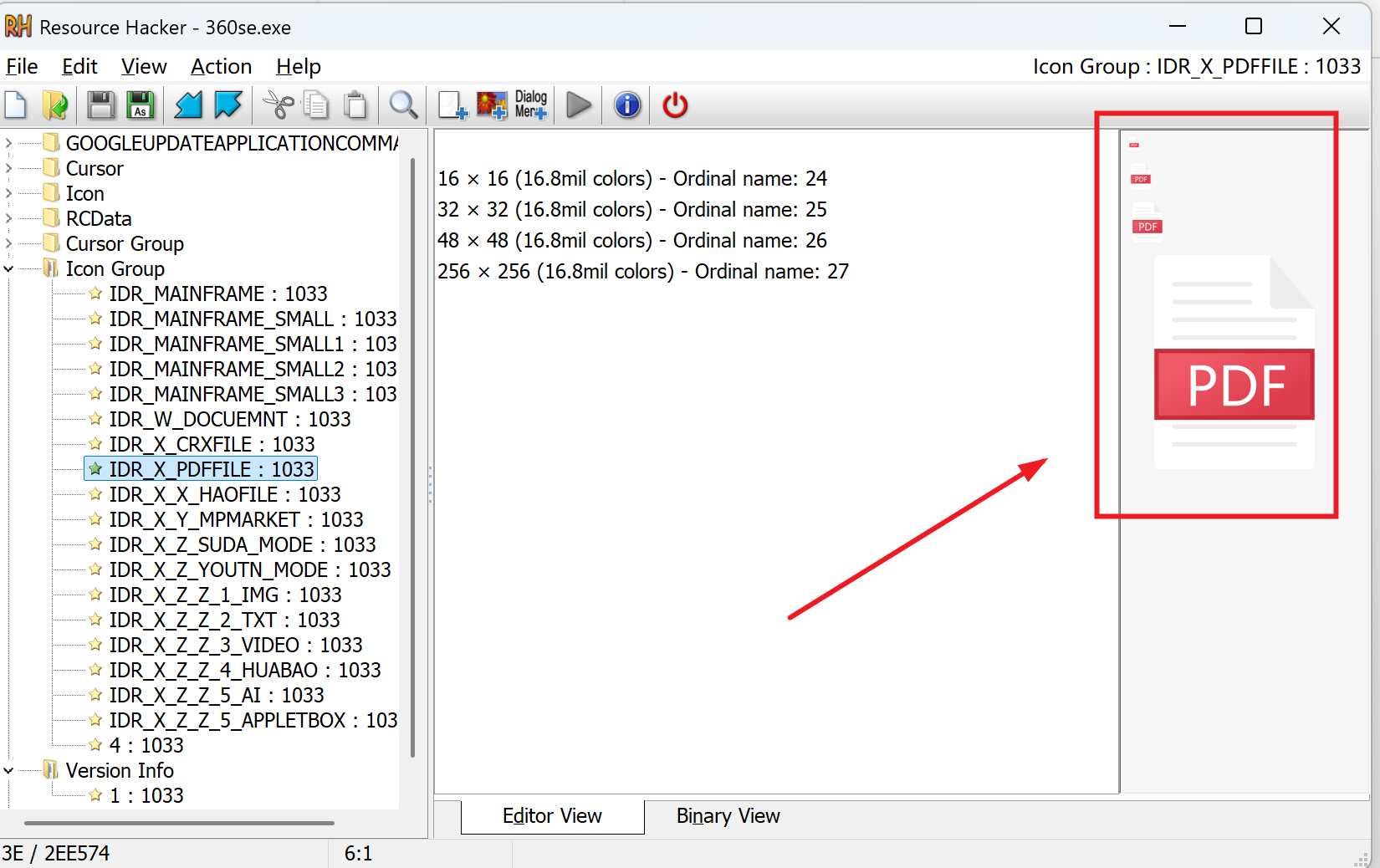Click the Copy toolbar icon
The height and width of the screenshot is (868, 1380).
pos(316,105)
